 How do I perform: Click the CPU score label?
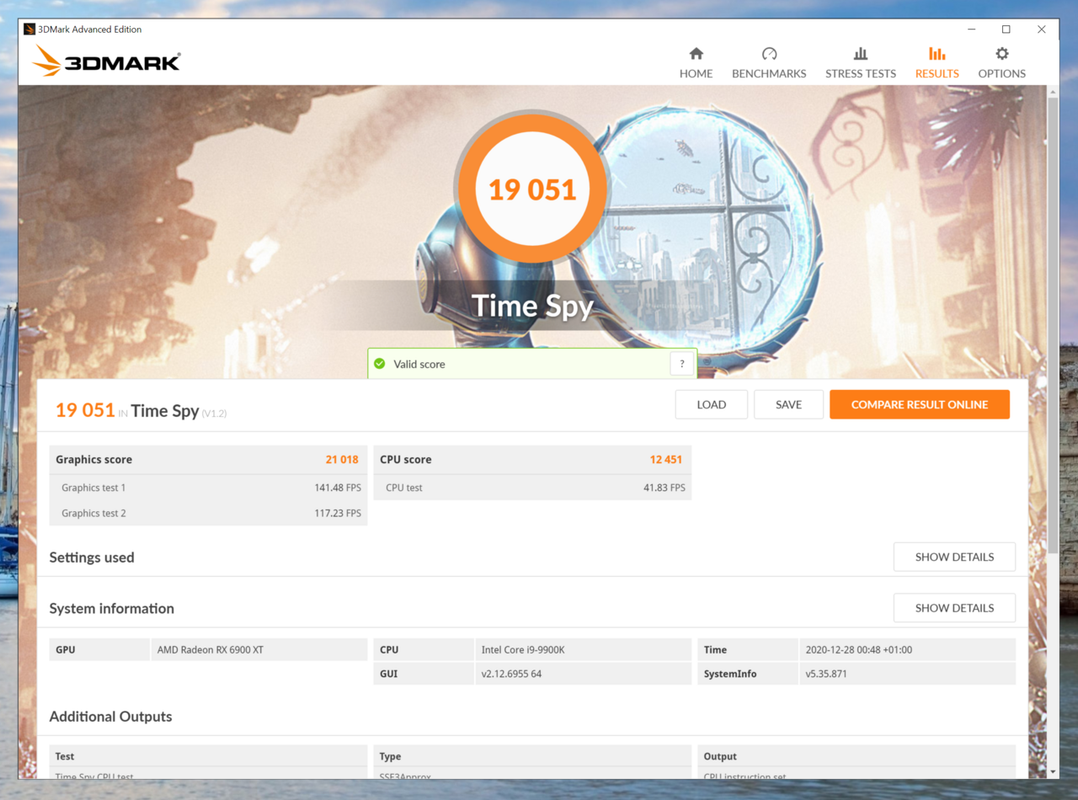click(406, 460)
